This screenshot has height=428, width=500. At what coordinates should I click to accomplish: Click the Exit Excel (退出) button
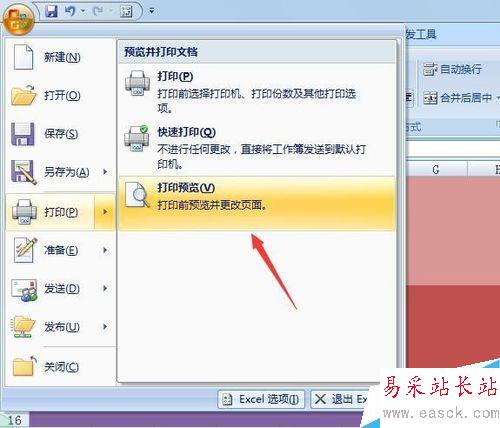[x=340, y=399]
